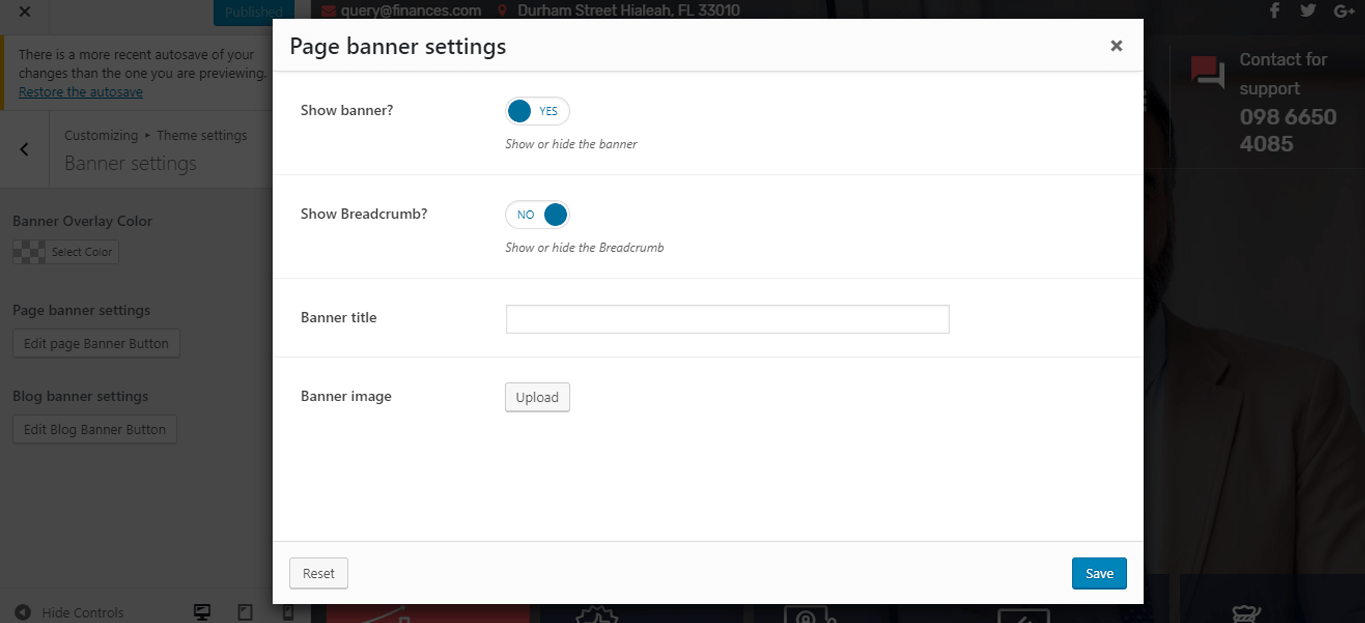Open Twitter icon in site header

click(x=1308, y=10)
